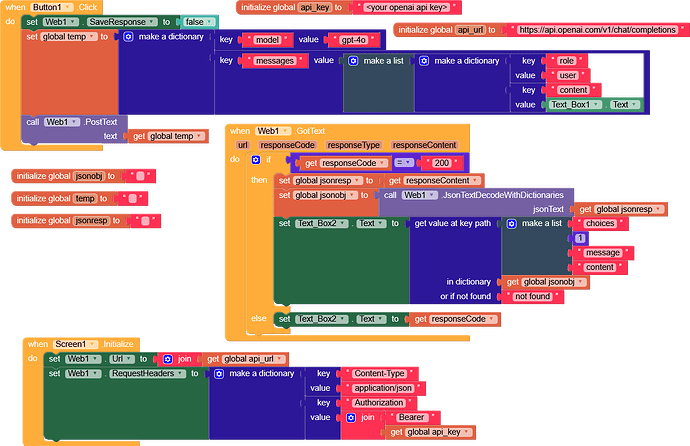Click the "Bearer" string block

pyautogui.click(x=411, y=417)
